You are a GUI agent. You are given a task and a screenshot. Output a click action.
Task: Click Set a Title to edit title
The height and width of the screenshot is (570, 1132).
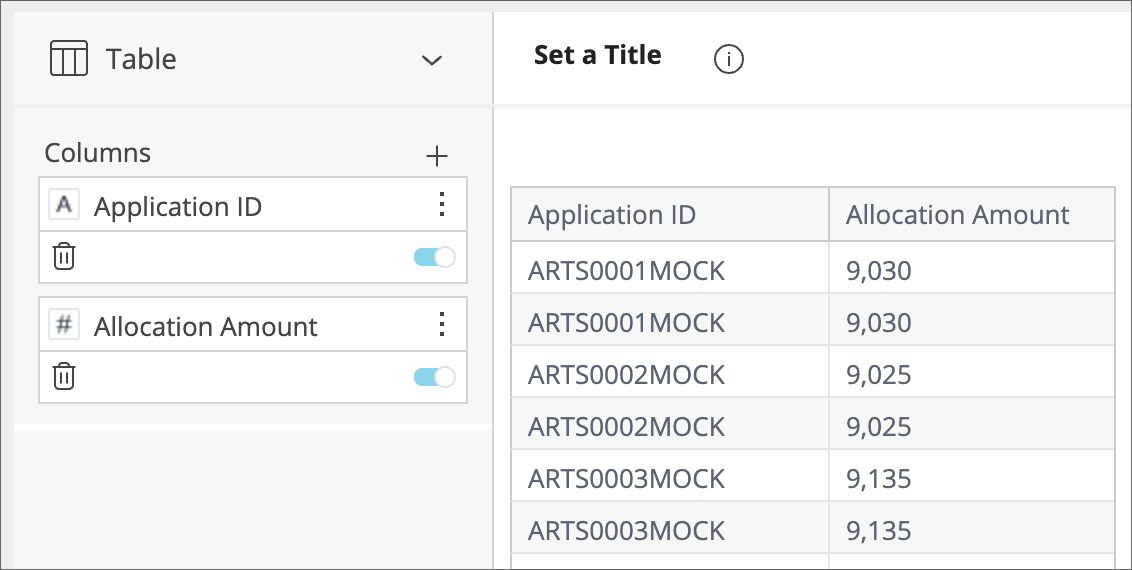pos(597,55)
